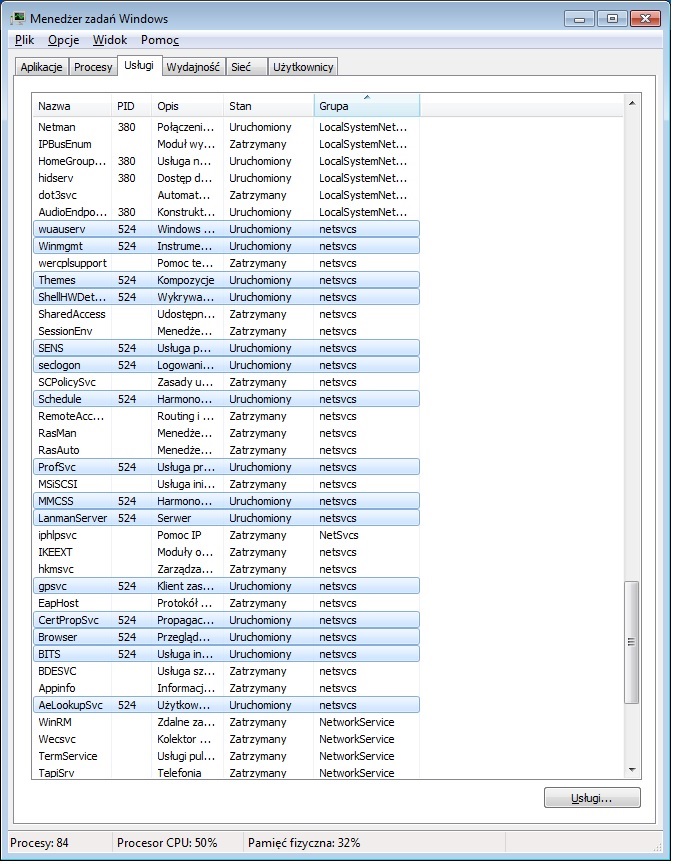Sort by the Stan column header
The height and width of the screenshot is (864, 674).
click(x=268, y=106)
